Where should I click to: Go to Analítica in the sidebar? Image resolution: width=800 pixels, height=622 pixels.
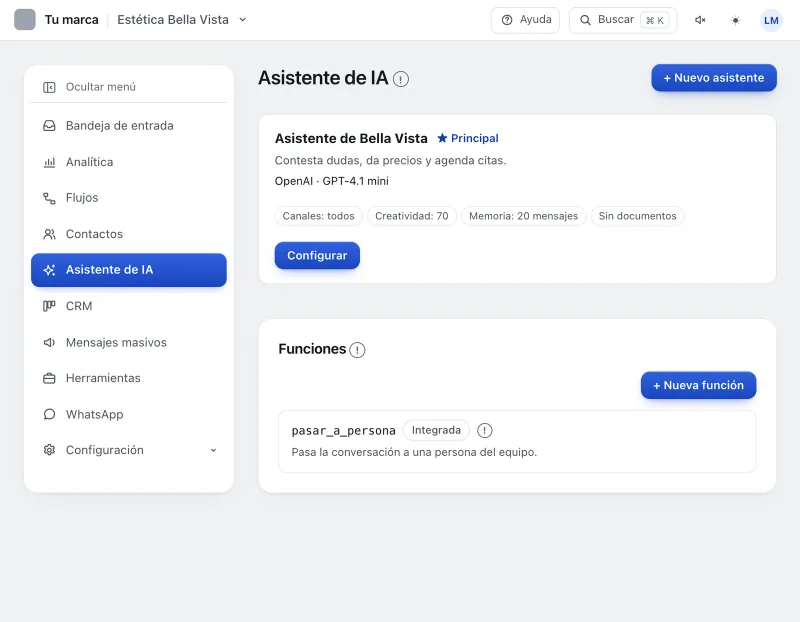[x=129, y=162]
